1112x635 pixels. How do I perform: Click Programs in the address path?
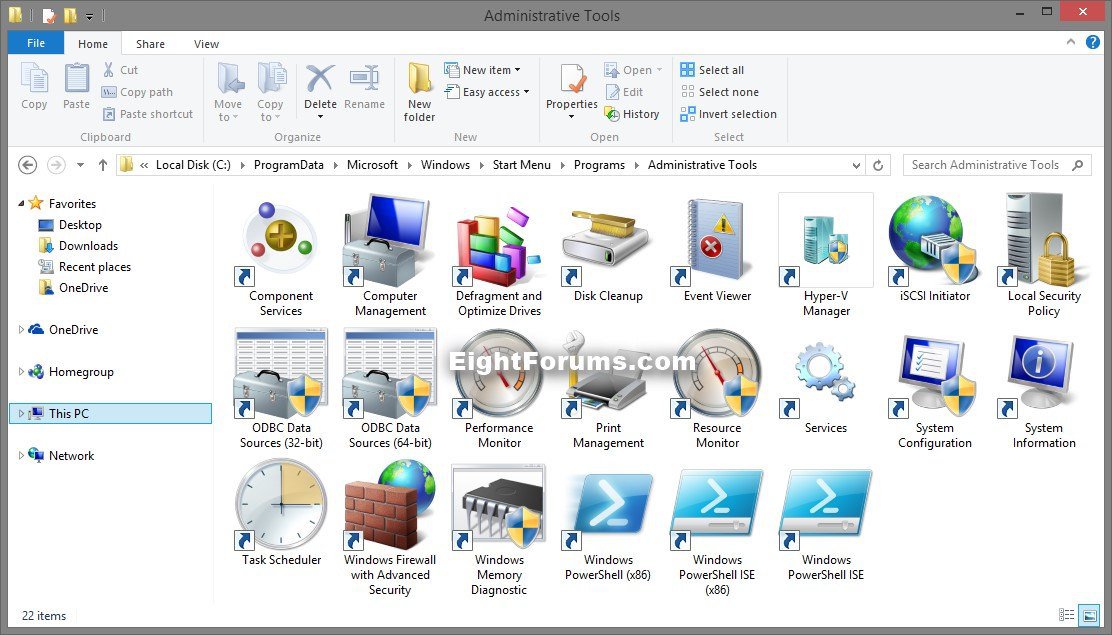click(x=599, y=165)
